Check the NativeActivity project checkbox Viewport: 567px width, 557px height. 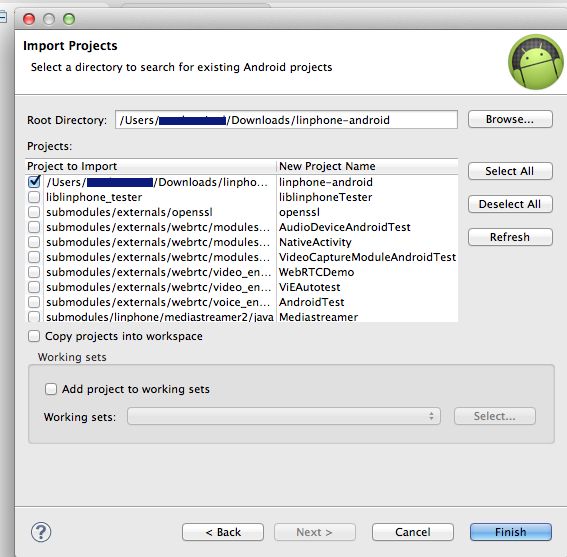coord(34,242)
